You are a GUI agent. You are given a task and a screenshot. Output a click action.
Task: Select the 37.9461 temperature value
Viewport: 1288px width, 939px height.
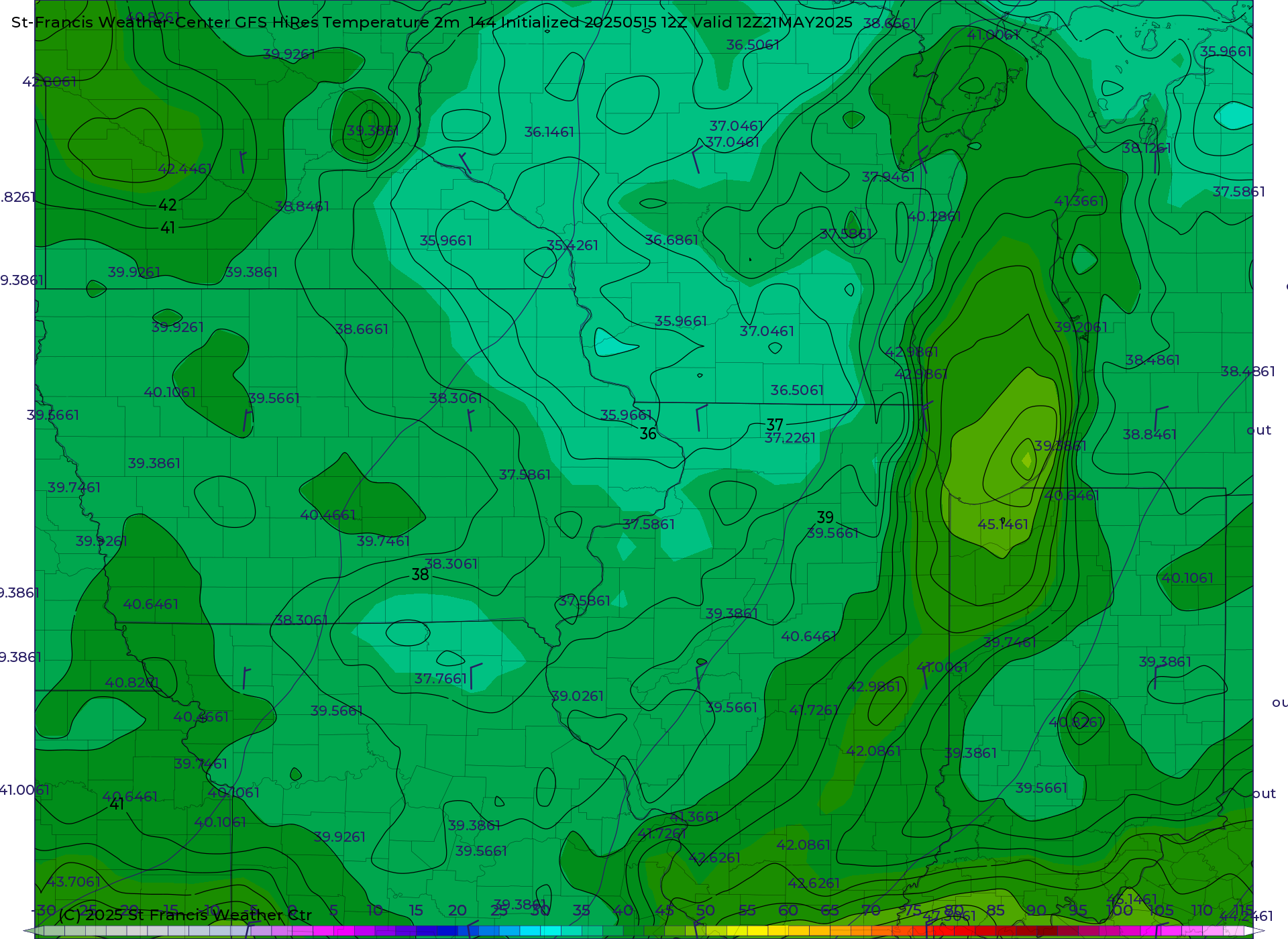(888, 177)
